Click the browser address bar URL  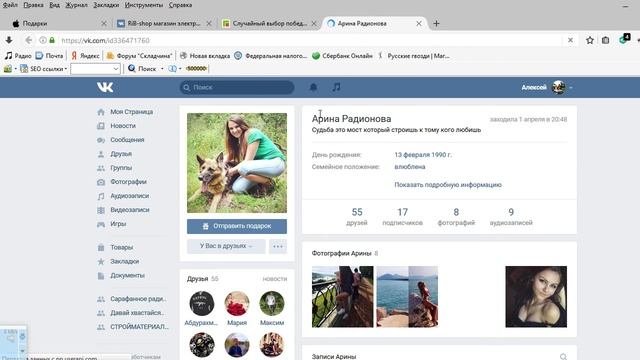(x=105, y=40)
